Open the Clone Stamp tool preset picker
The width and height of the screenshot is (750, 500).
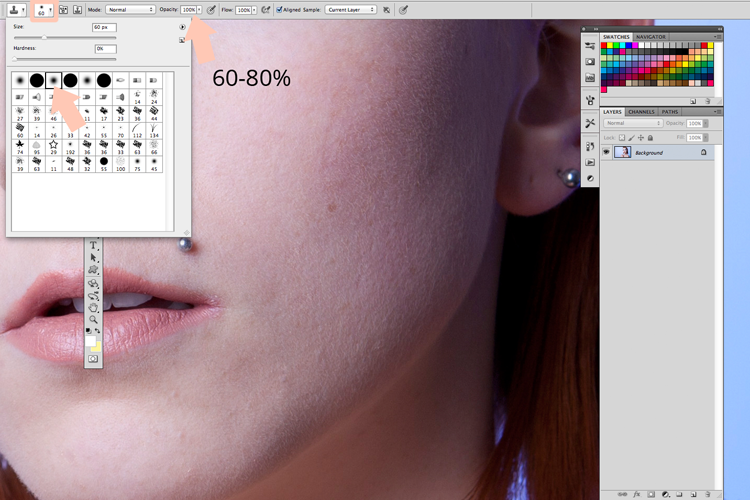coord(16,10)
